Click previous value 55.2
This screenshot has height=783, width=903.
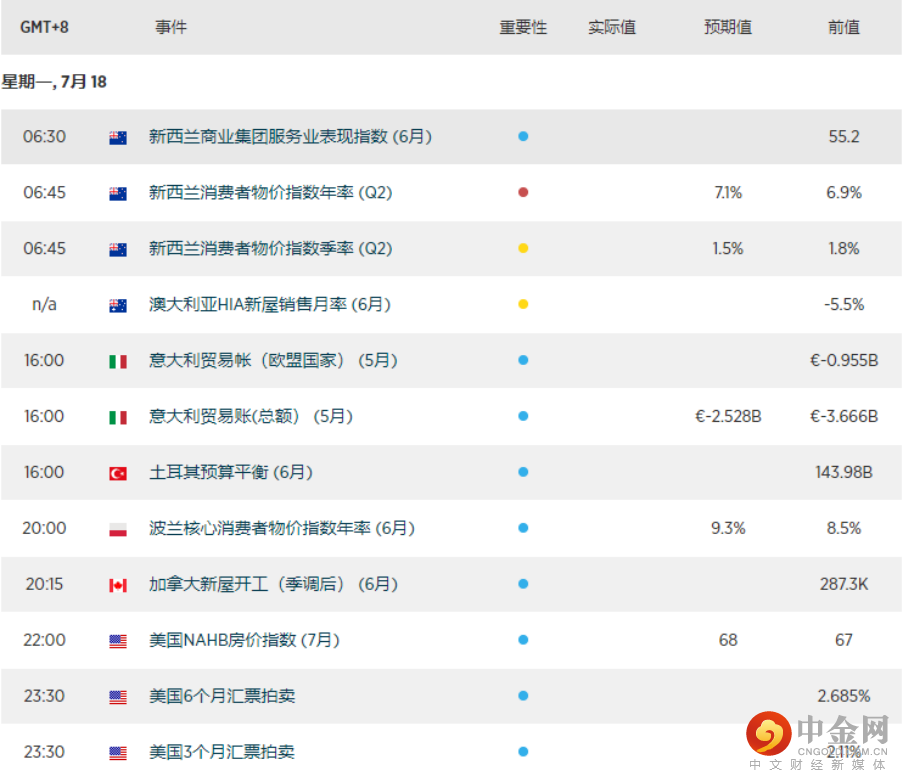coord(844,136)
